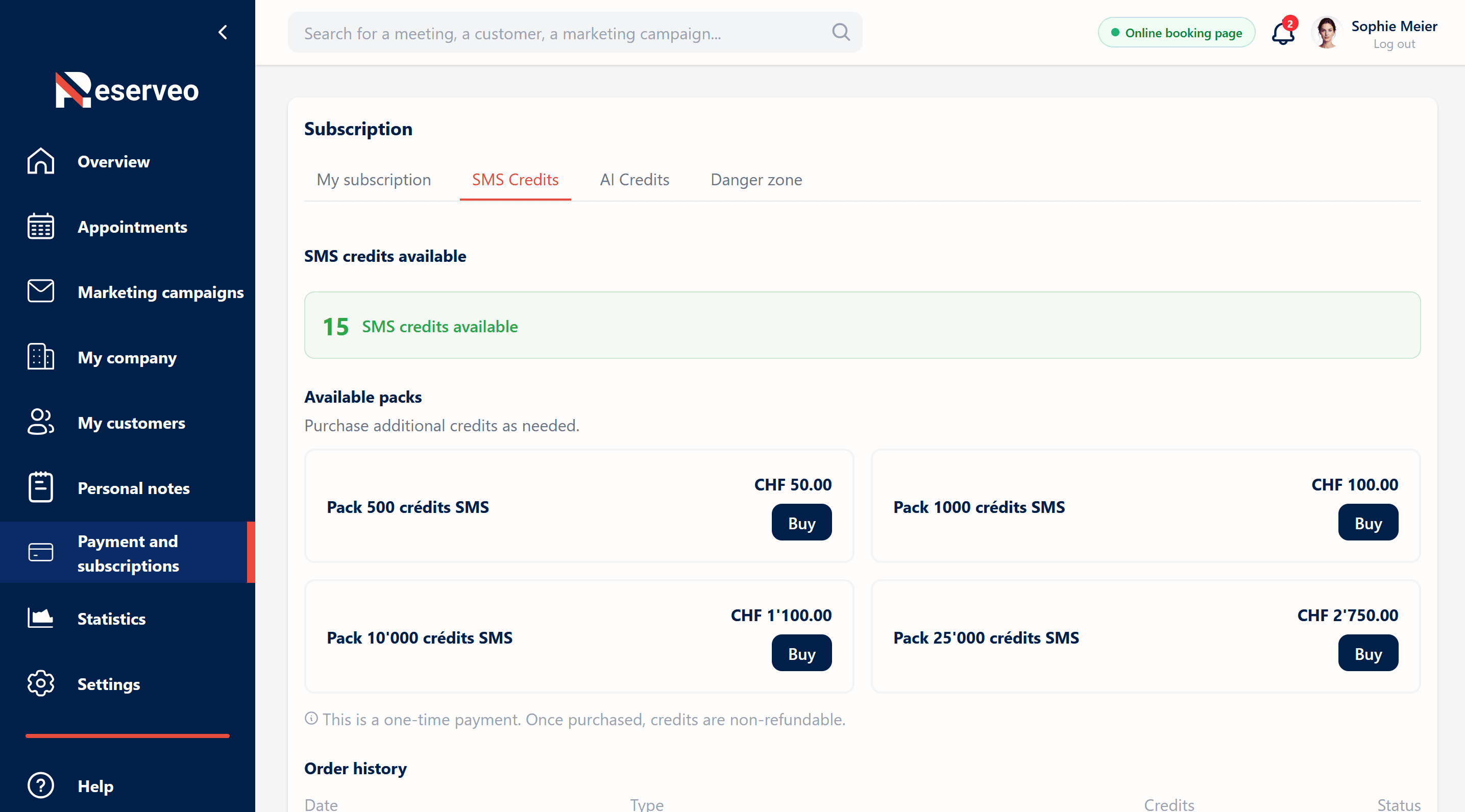Viewport: 1465px width, 812px height.
Task: Open the Appointments calendar icon
Action: point(40,226)
